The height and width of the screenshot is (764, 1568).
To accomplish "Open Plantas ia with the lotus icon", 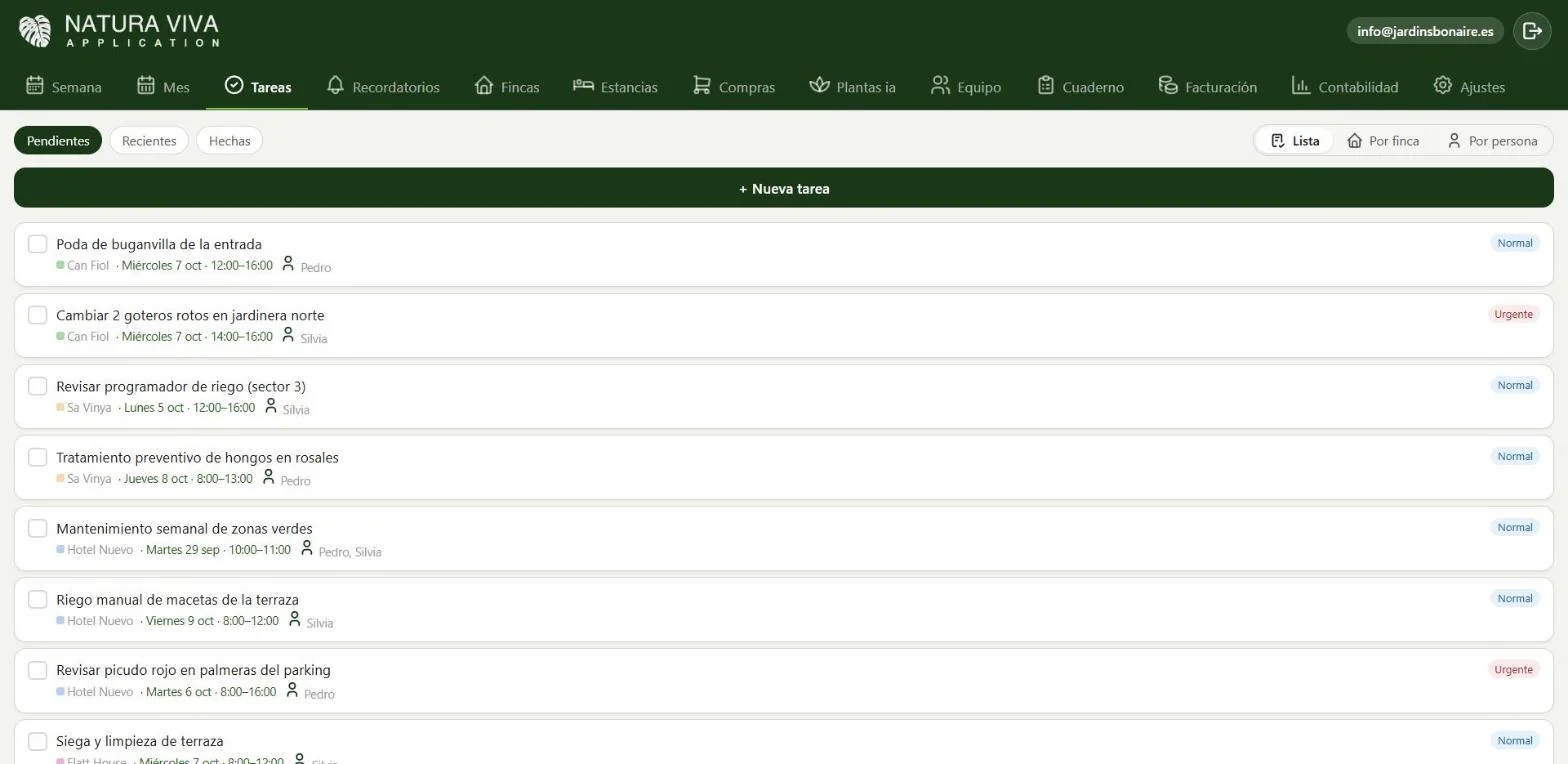I will click(x=852, y=87).
